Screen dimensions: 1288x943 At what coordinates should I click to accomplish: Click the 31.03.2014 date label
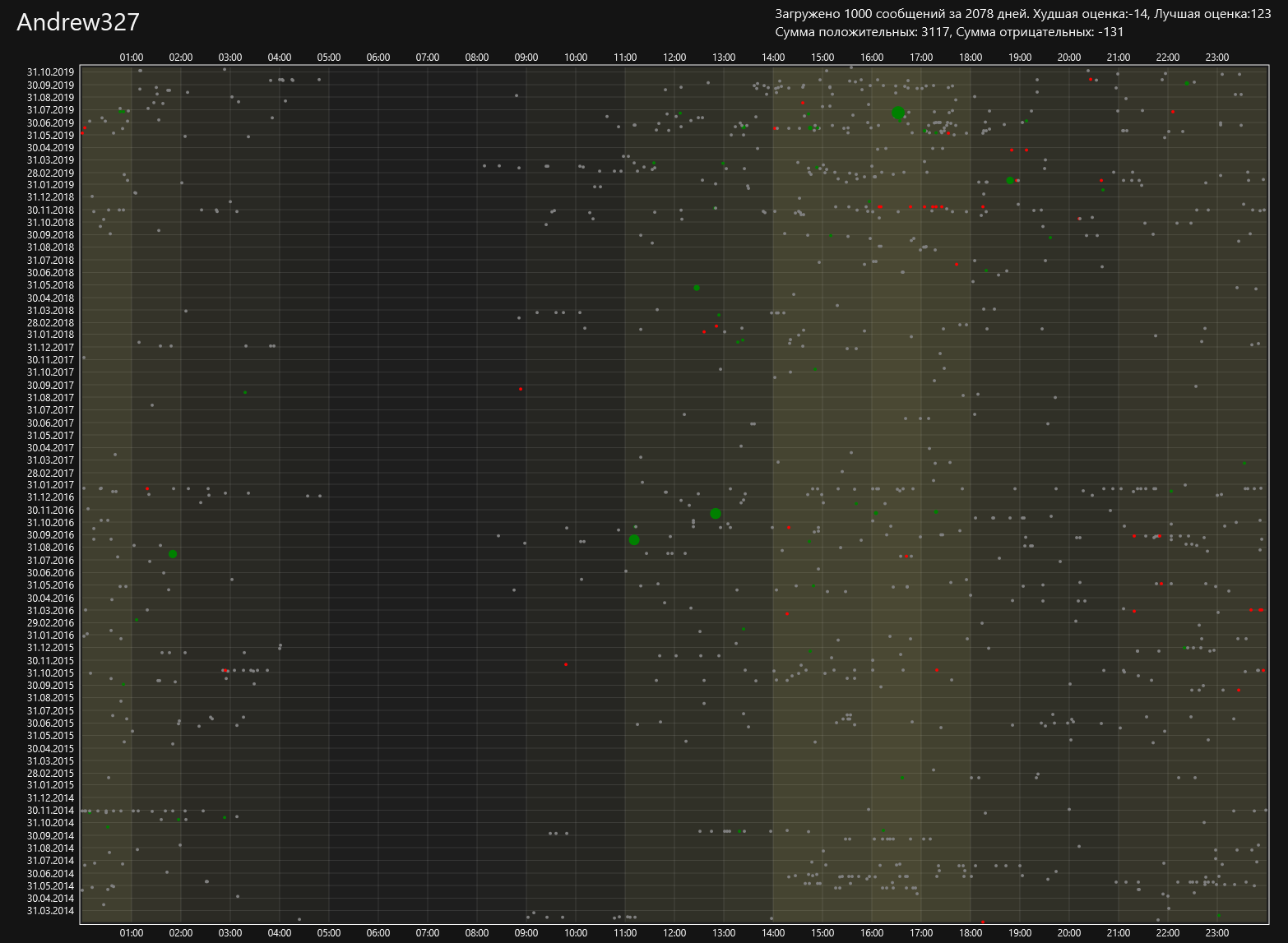50,911
